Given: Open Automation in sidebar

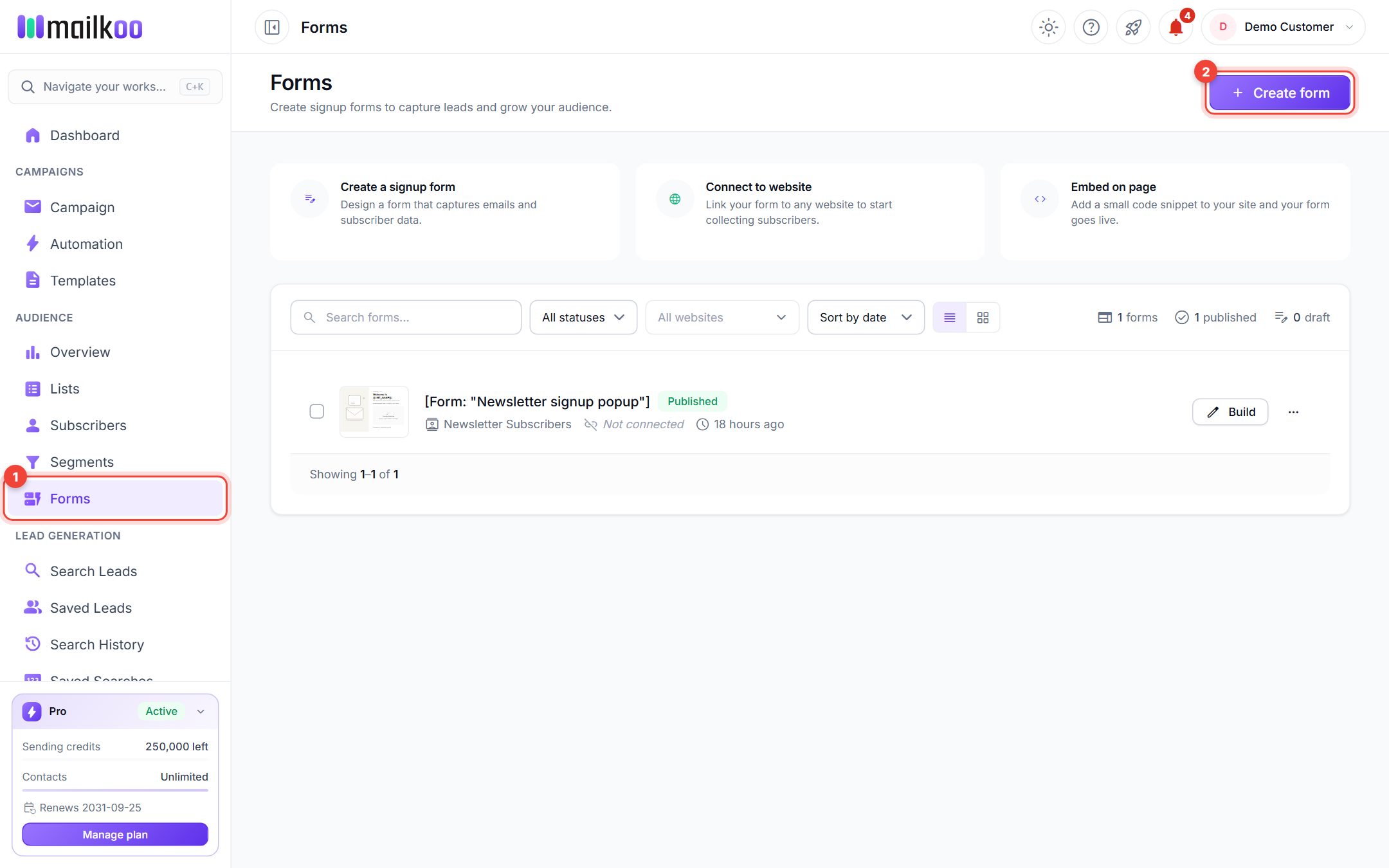Looking at the screenshot, I should [115, 244].
